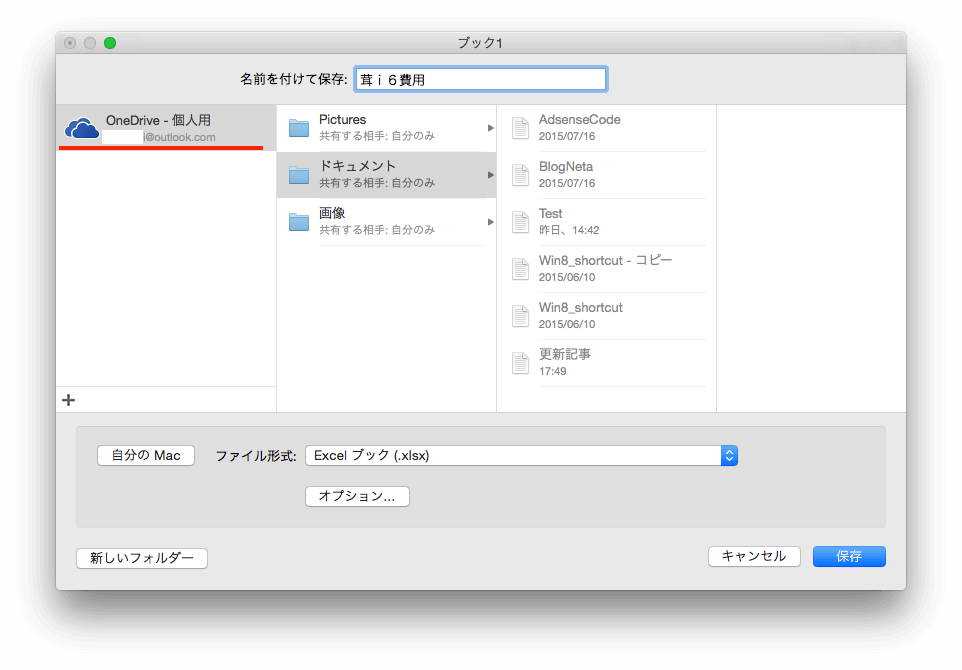This screenshot has height=670, width=962.
Task: Click the 自分の Mac button
Action: pos(146,455)
